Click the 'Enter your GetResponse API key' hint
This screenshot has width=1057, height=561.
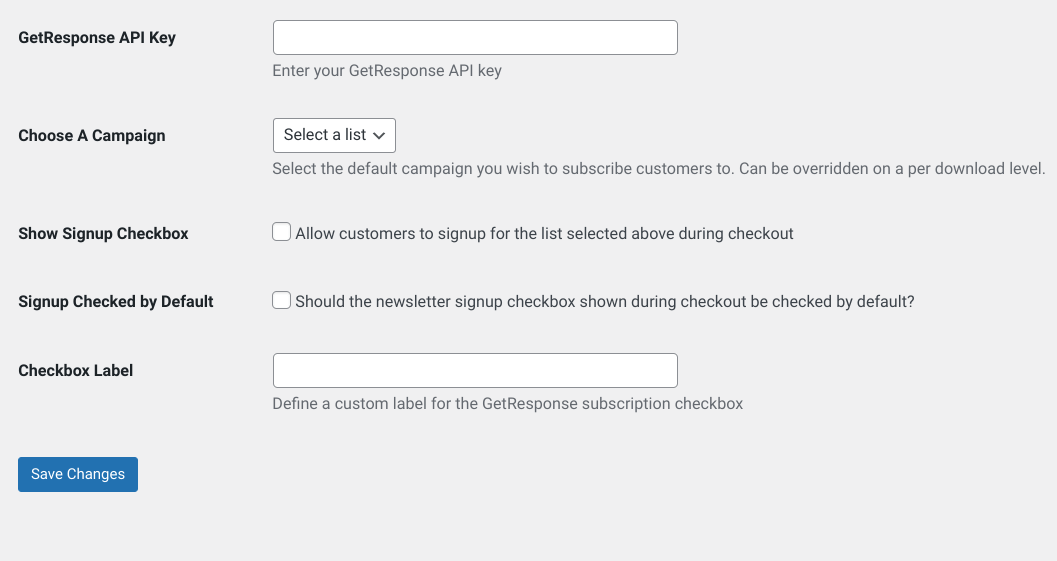pos(387,71)
